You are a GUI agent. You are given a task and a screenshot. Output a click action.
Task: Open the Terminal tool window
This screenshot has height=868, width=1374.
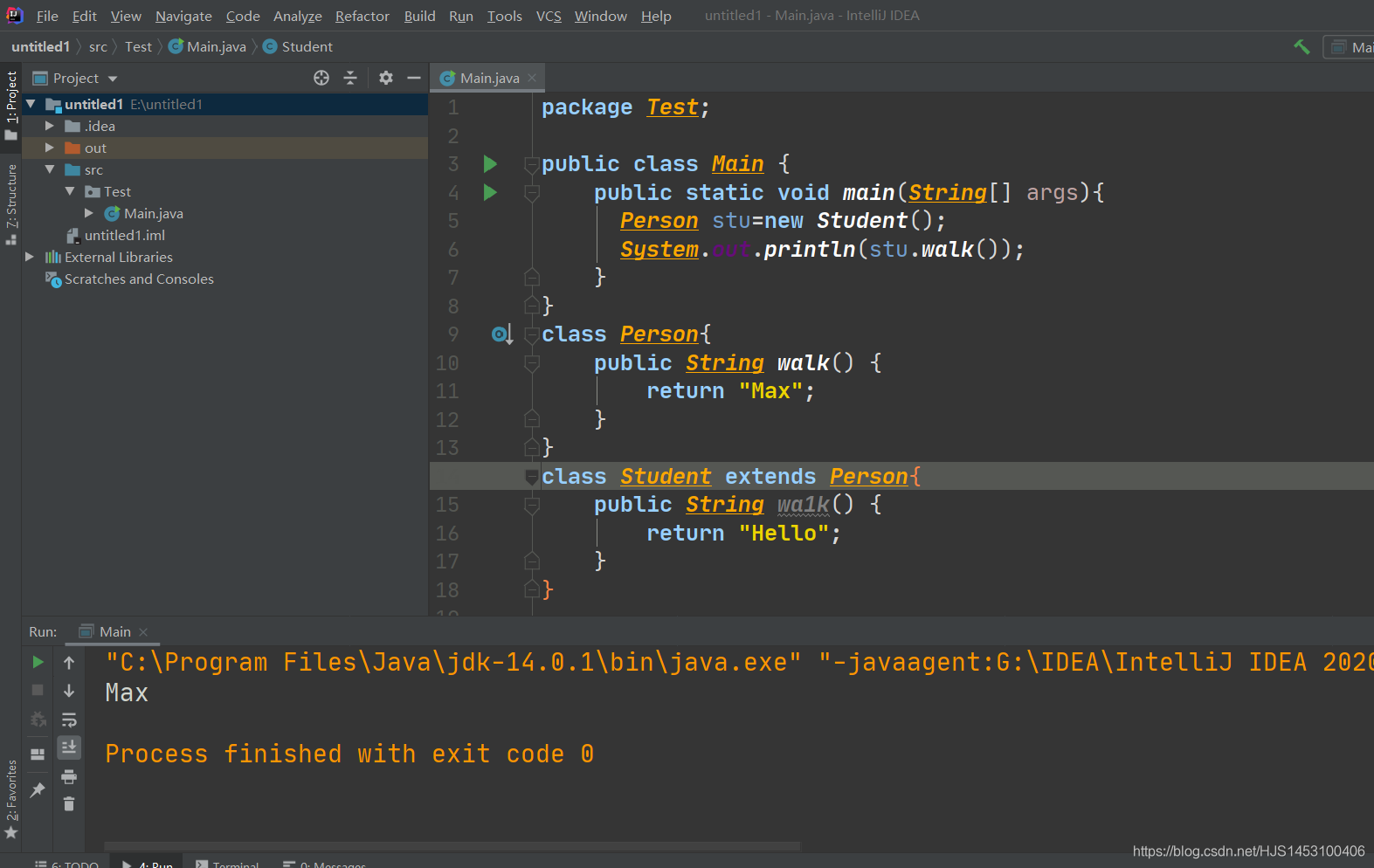point(227,863)
